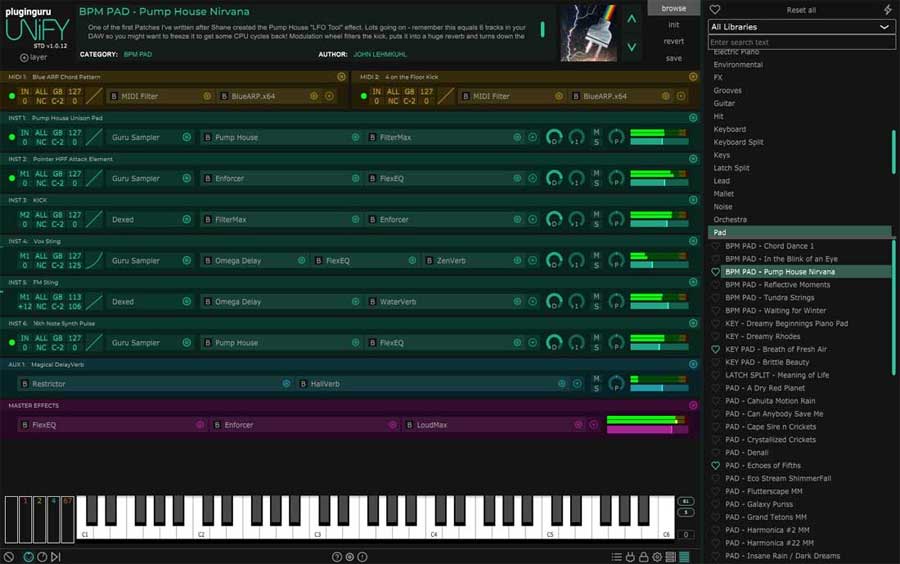
Task: Open LoudMax effect menu icon in Master Effects
Action: click(578, 425)
